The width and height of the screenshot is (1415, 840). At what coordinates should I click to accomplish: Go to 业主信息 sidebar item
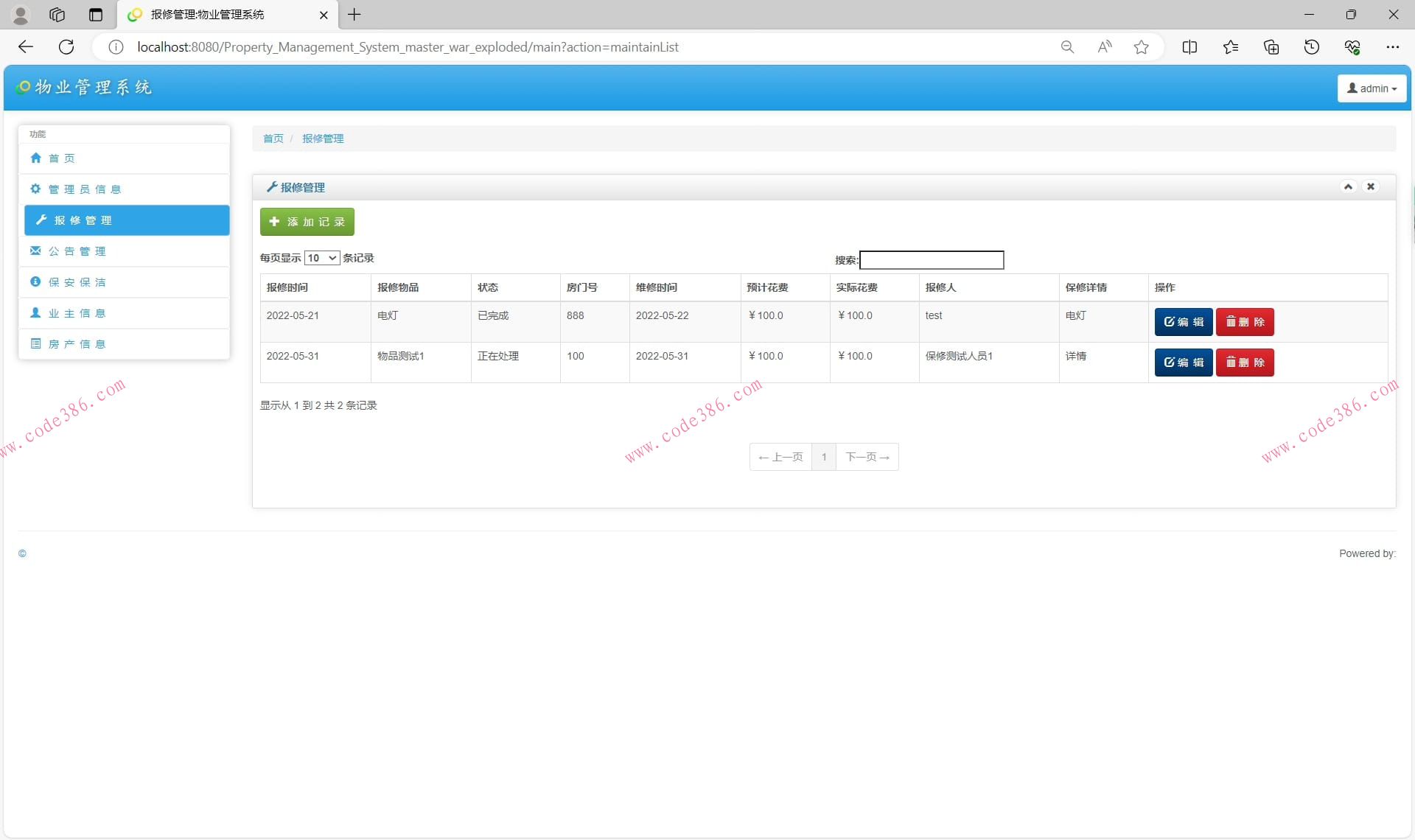click(x=77, y=313)
